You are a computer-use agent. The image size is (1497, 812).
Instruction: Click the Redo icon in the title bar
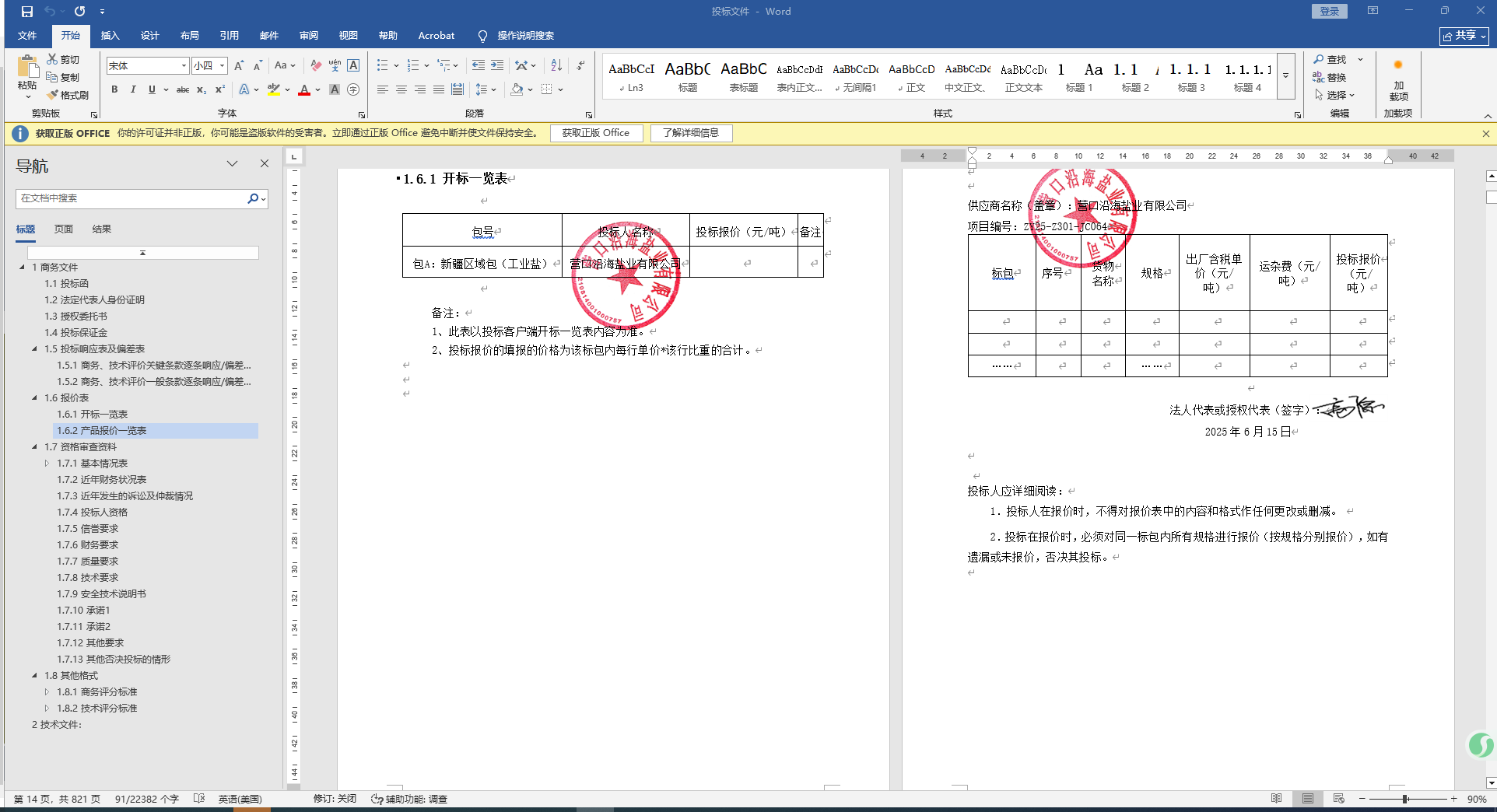[79, 12]
